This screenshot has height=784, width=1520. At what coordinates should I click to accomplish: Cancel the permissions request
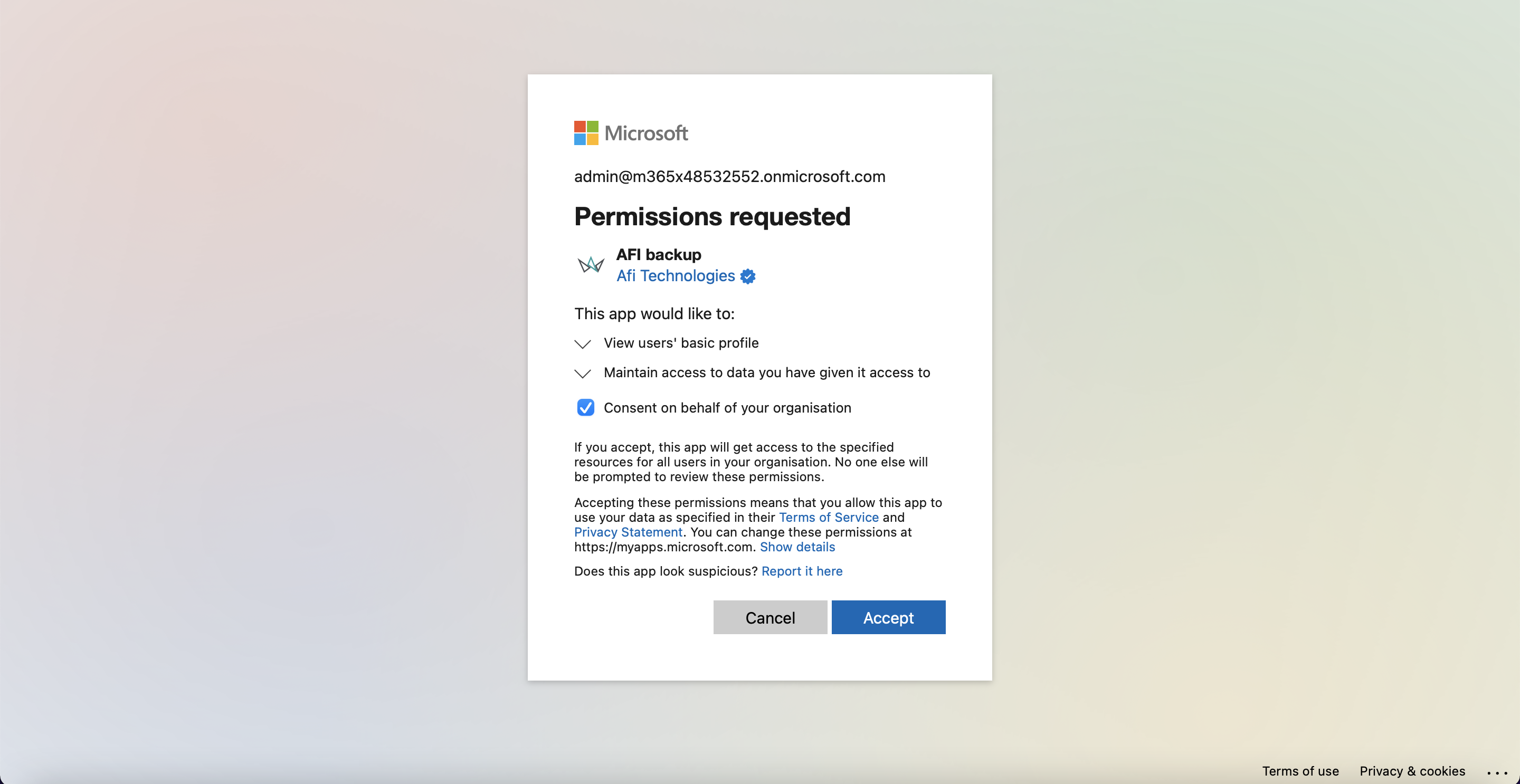click(770, 617)
